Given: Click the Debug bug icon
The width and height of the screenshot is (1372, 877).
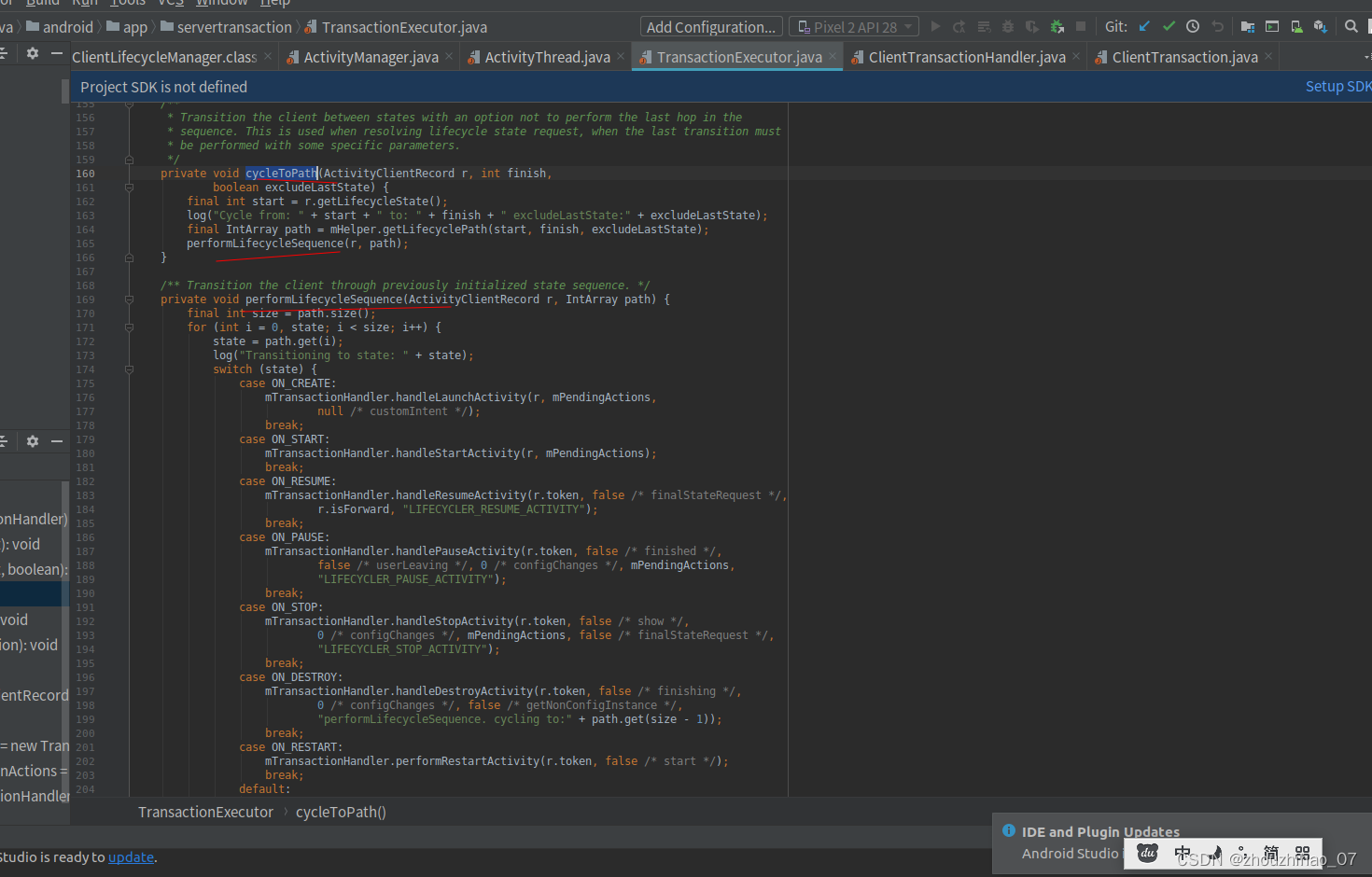Looking at the screenshot, I should click(1008, 27).
